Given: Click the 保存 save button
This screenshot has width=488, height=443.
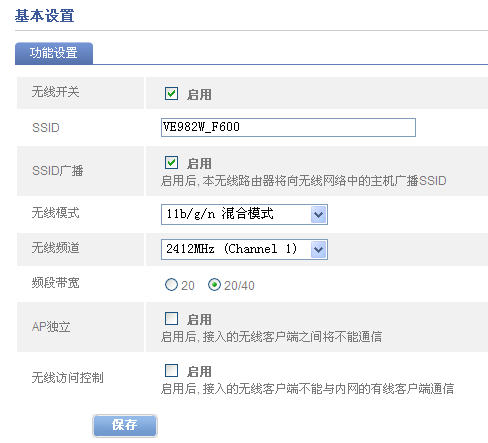Looking at the screenshot, I should (x=125, y=425).
